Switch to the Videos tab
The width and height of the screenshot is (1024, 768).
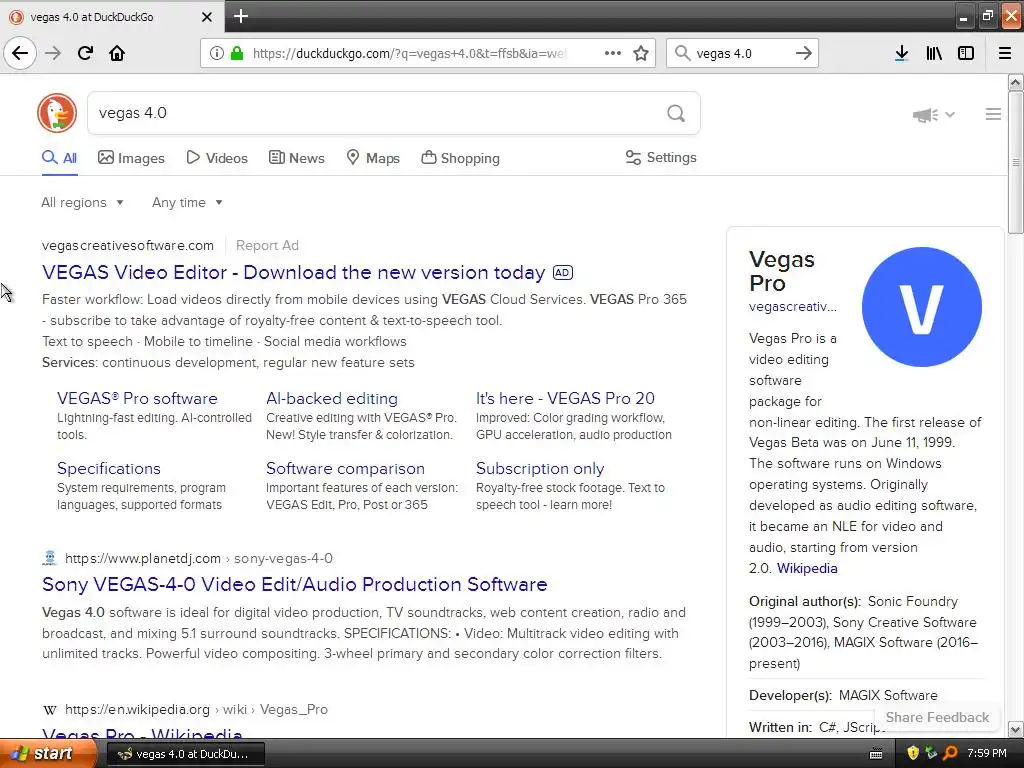click(217, 158)
